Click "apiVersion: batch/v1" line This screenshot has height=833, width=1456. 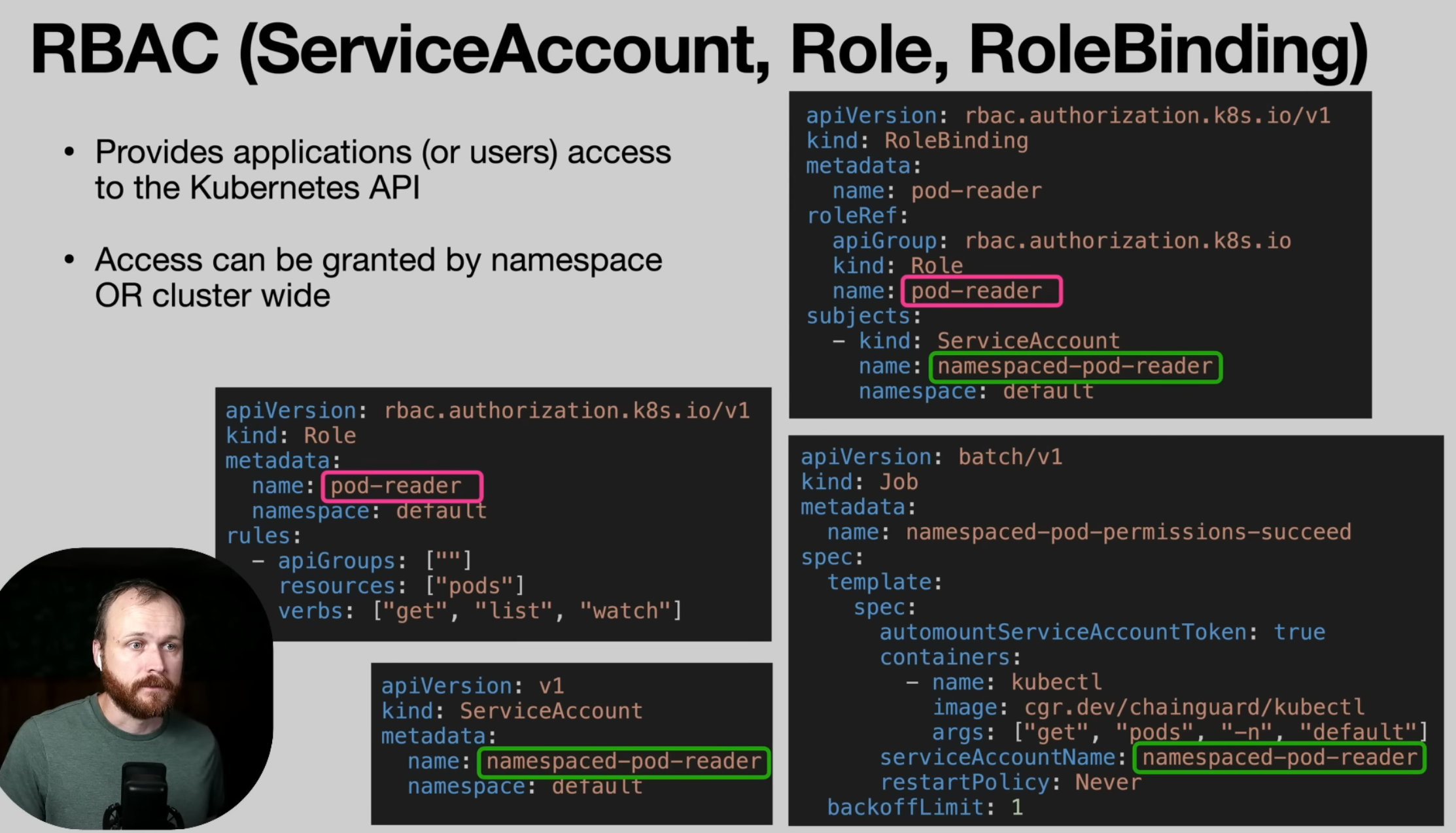pyautogui.click(x=931, y=457)
